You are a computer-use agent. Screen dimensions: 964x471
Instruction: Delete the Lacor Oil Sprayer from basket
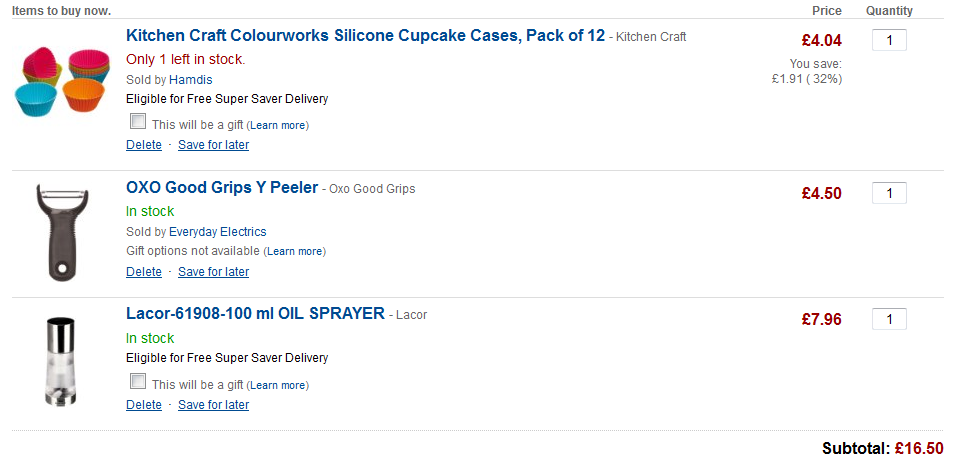click(x=144, y=405)
